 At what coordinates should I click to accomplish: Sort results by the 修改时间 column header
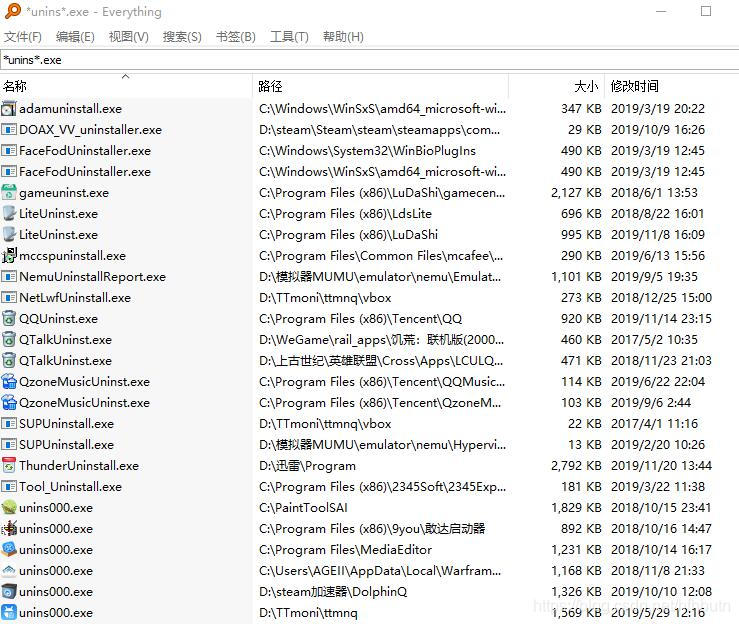coord(672,86)
